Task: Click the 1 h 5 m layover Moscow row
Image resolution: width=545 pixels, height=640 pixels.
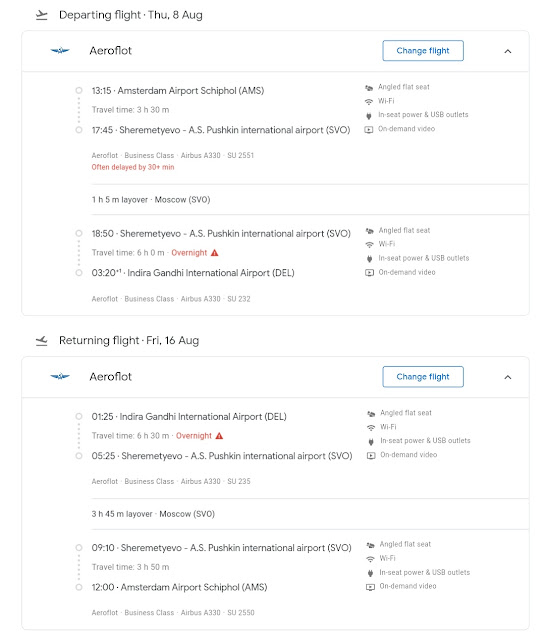Action: pyautogui.click(x=310, y=200)
